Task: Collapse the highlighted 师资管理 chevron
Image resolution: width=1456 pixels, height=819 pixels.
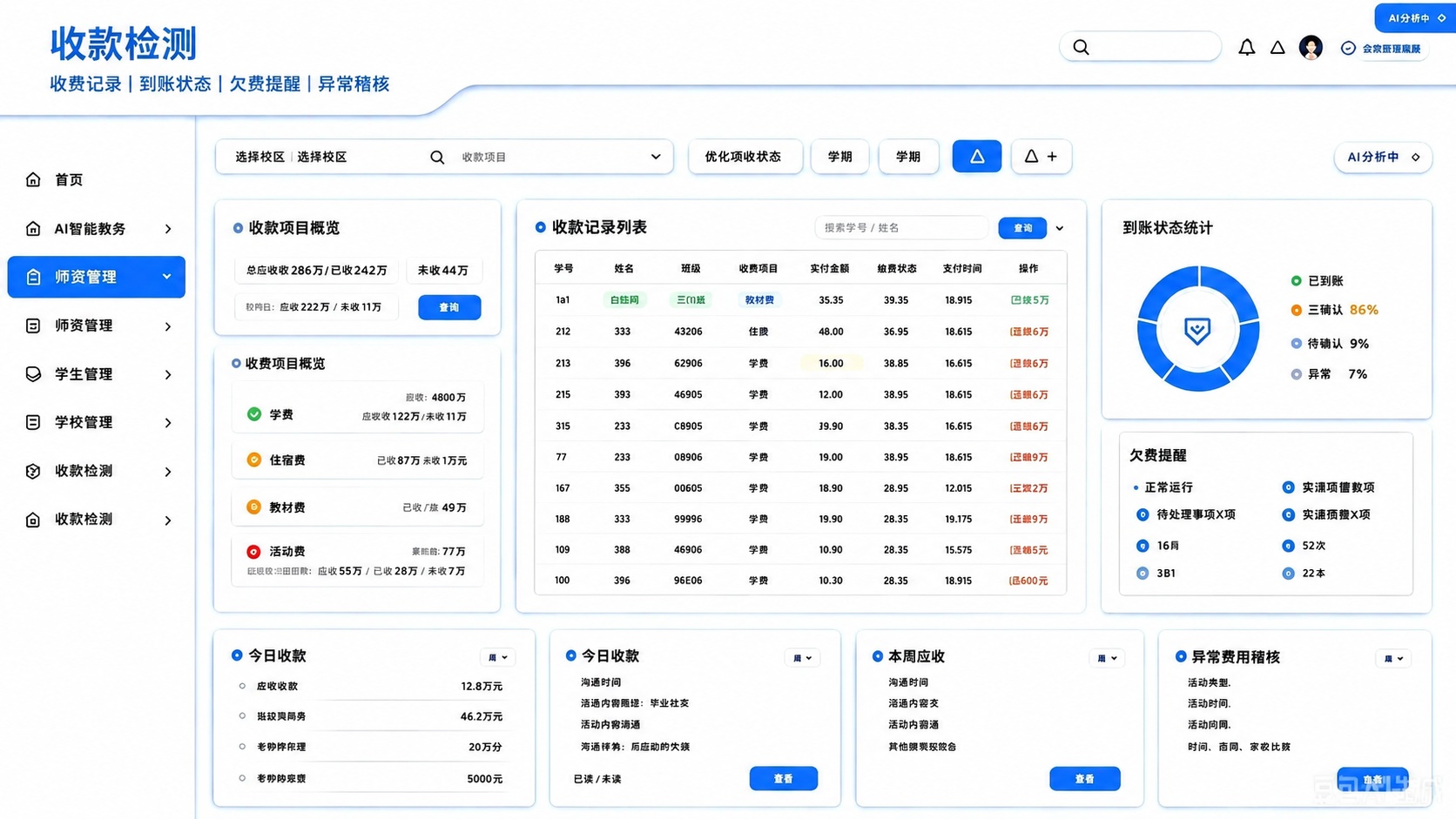Action: coord(166,277)
